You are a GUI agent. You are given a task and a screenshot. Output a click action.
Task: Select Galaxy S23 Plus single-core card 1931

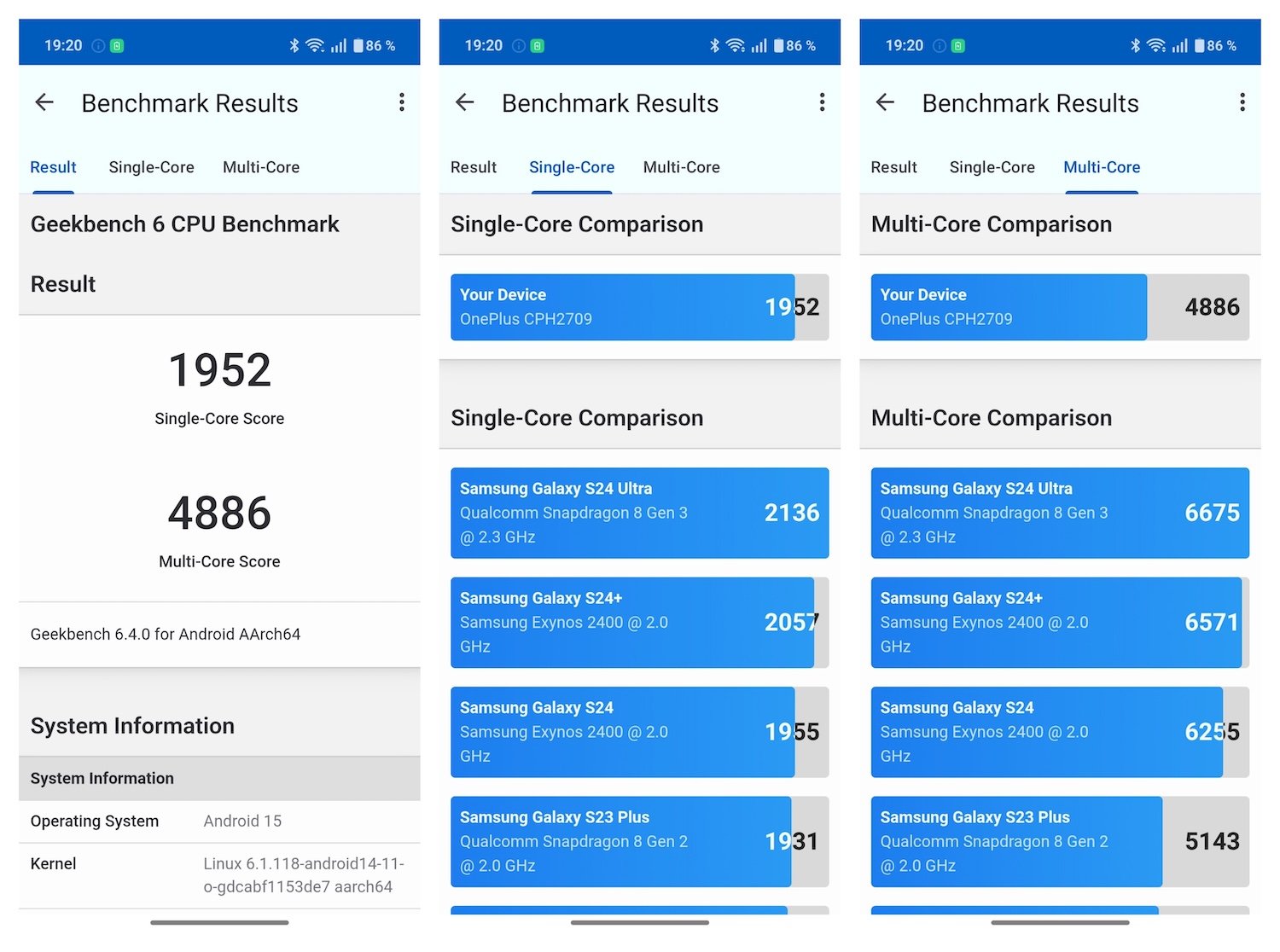point(640,842)
